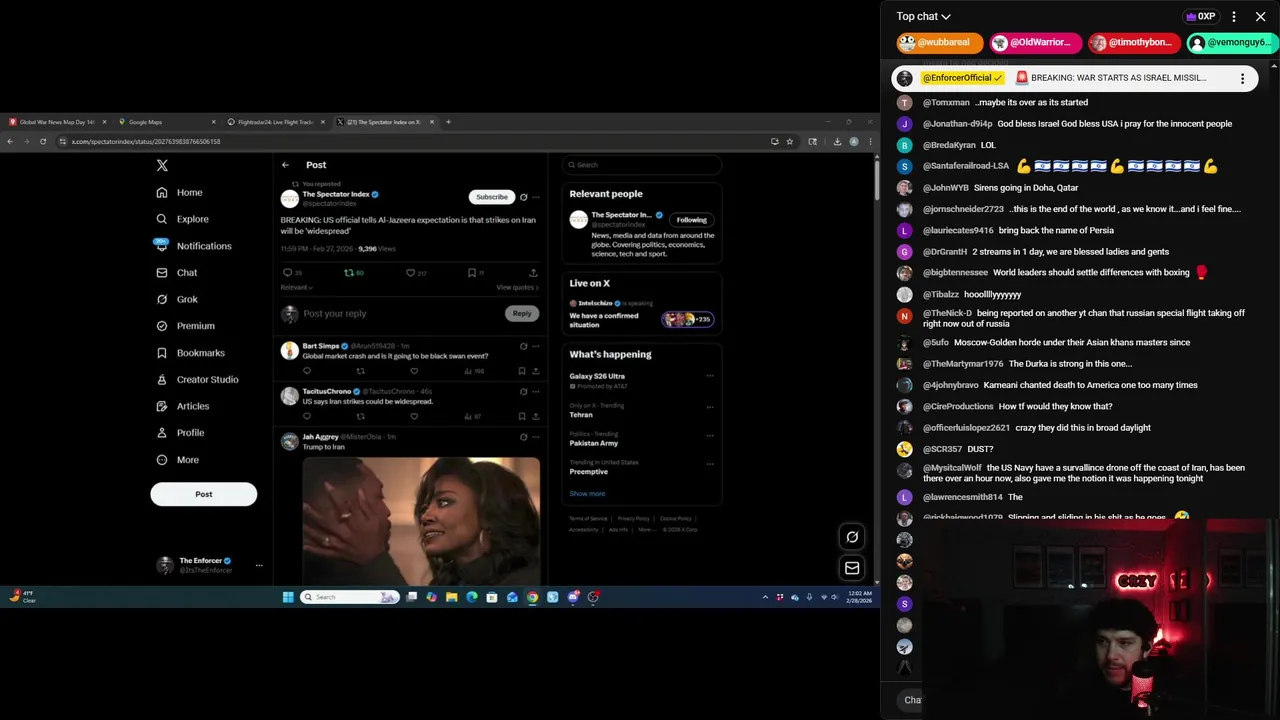Toggle like on main post
Screen dimensions: 1280x720
click(410, 272)
